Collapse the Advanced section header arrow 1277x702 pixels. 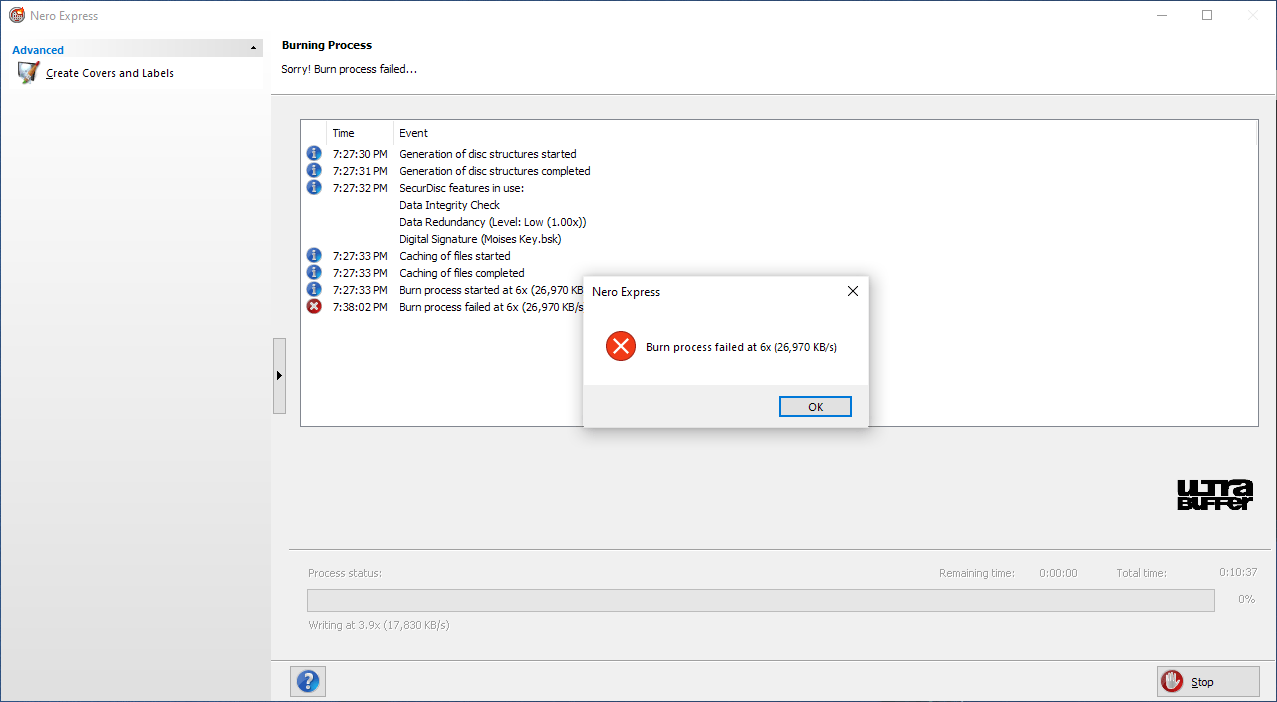point(253,49)
